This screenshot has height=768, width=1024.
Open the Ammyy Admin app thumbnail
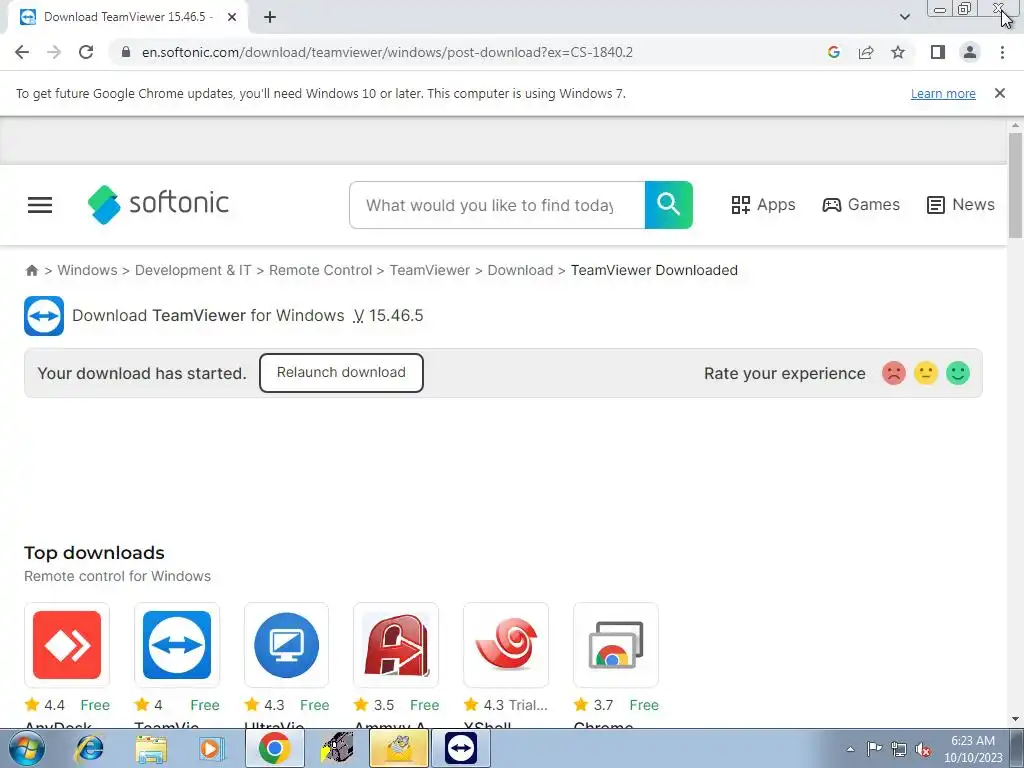(x=396, y=645)
